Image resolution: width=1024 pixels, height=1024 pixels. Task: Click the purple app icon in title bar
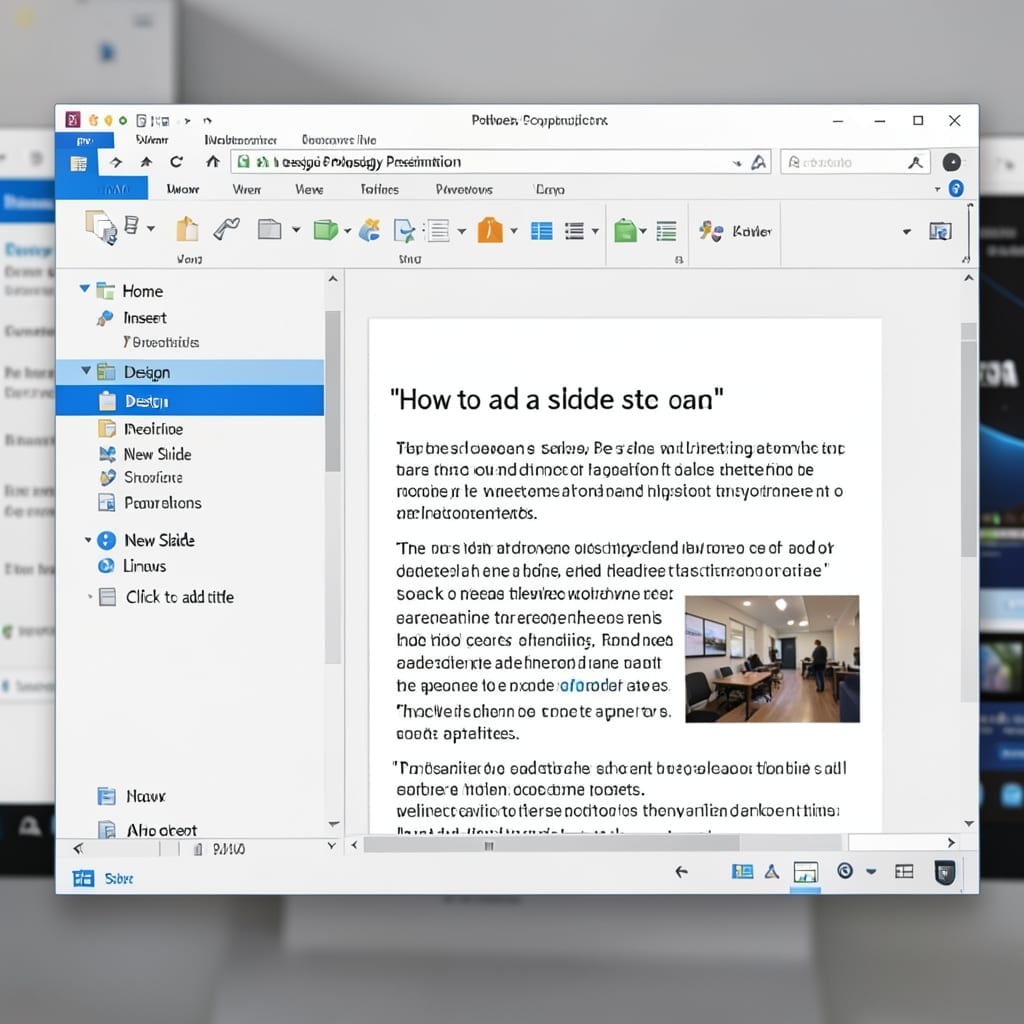72,120
